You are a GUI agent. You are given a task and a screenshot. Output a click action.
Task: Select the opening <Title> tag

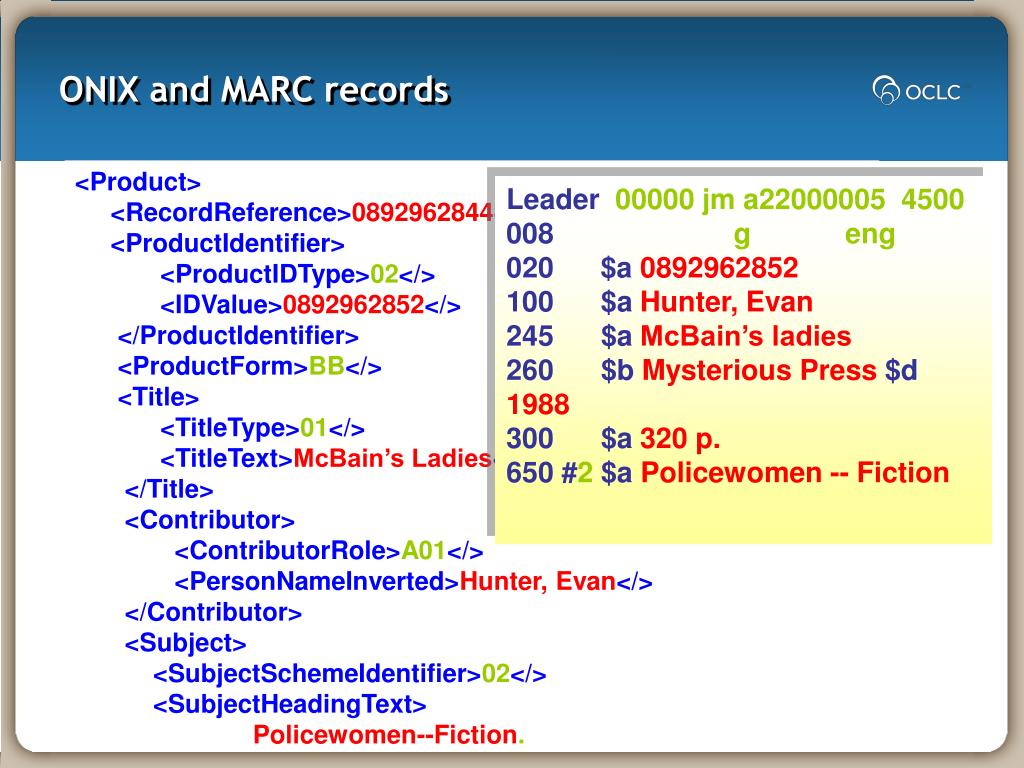(x=158, y=397)
